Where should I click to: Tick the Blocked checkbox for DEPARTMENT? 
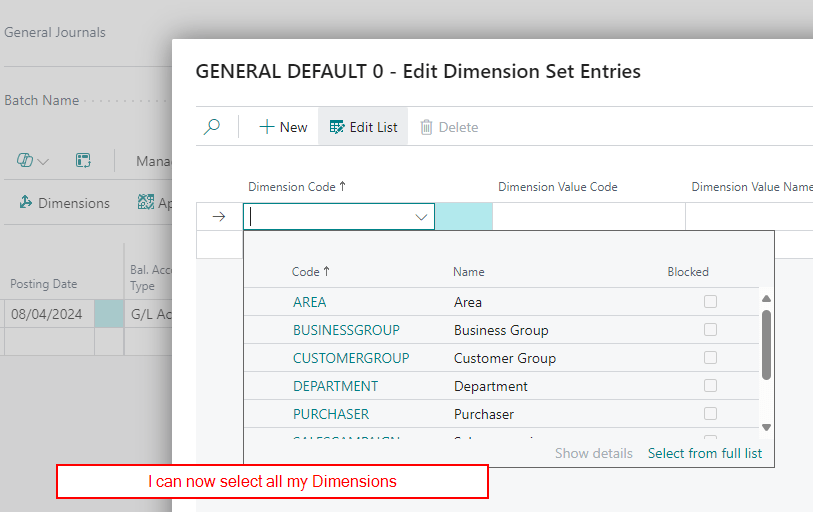click(710, 385)
